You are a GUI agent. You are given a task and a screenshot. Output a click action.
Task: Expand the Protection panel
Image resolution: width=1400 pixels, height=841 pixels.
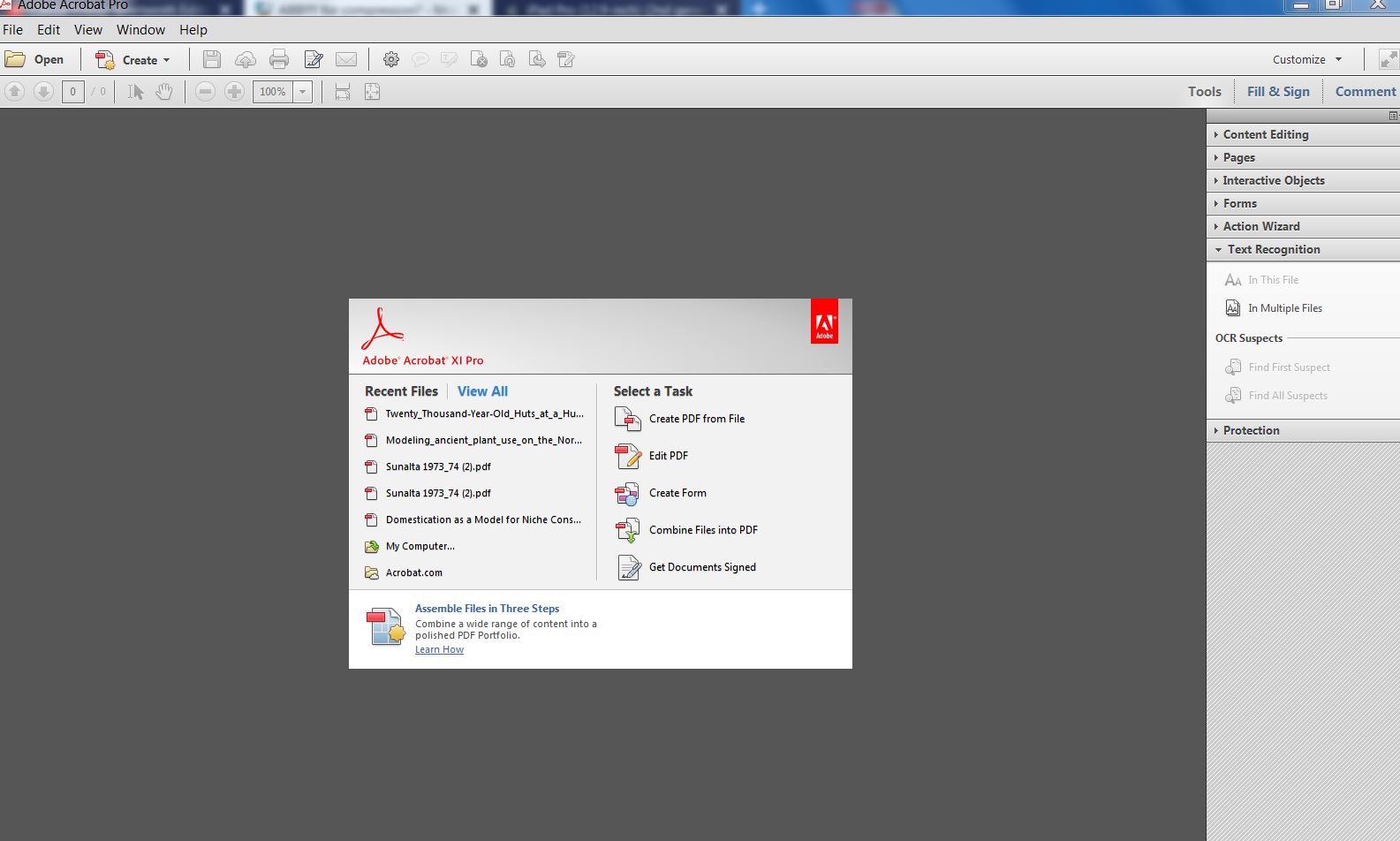tap(1303, 430)
